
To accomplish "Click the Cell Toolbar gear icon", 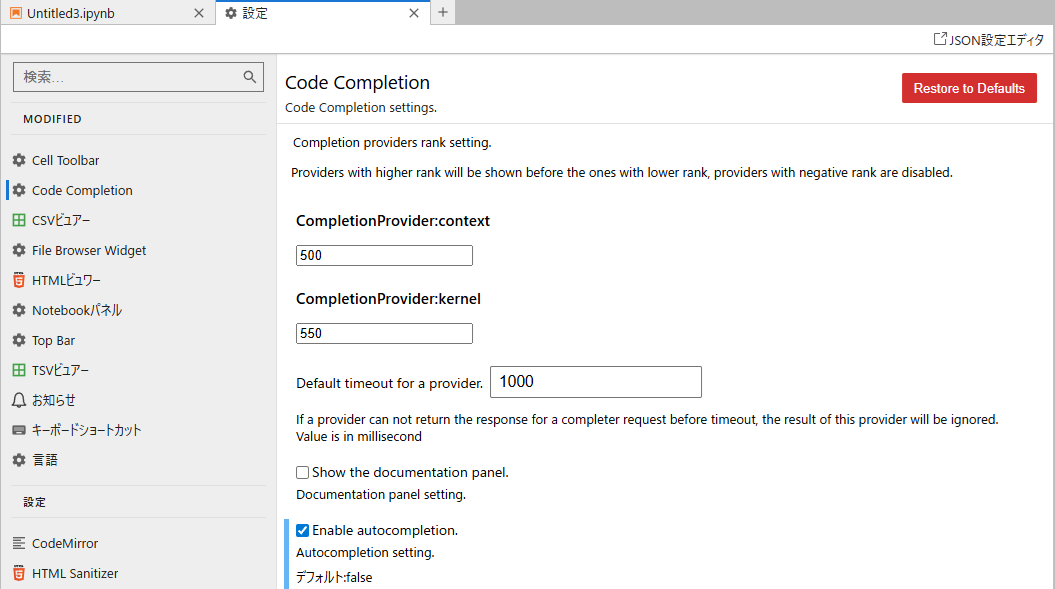I will click(18, 160).
